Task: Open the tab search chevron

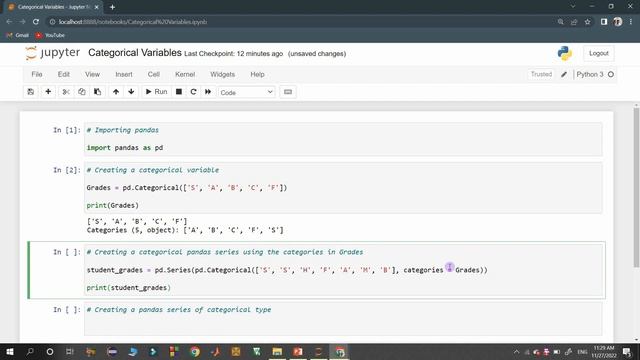Action: pos(573,7)
